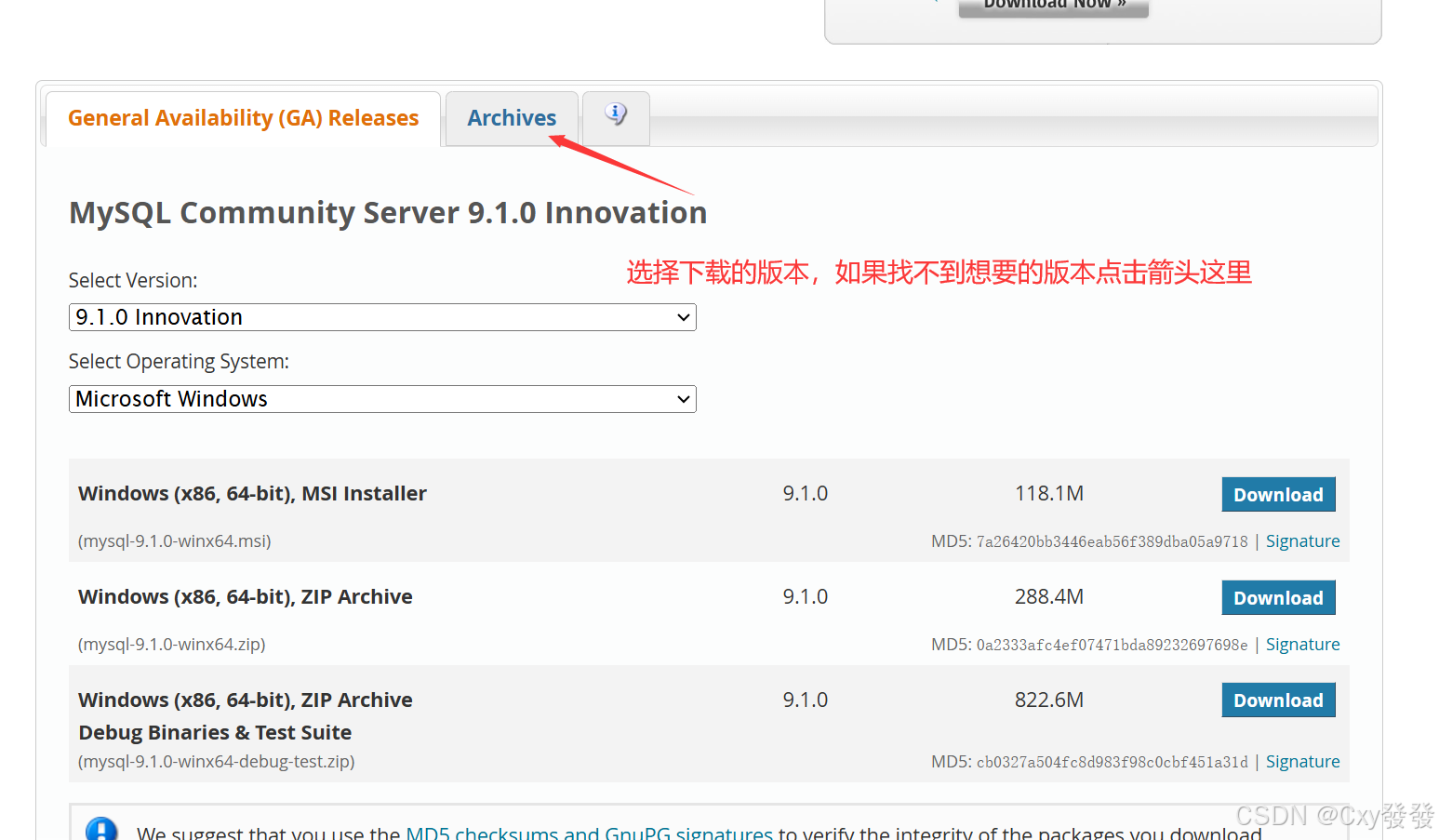Click the 9.1.0 version in MSI Installer row
The height and width of the screenshot is (840, 1439).
click(x=806, y=494)
